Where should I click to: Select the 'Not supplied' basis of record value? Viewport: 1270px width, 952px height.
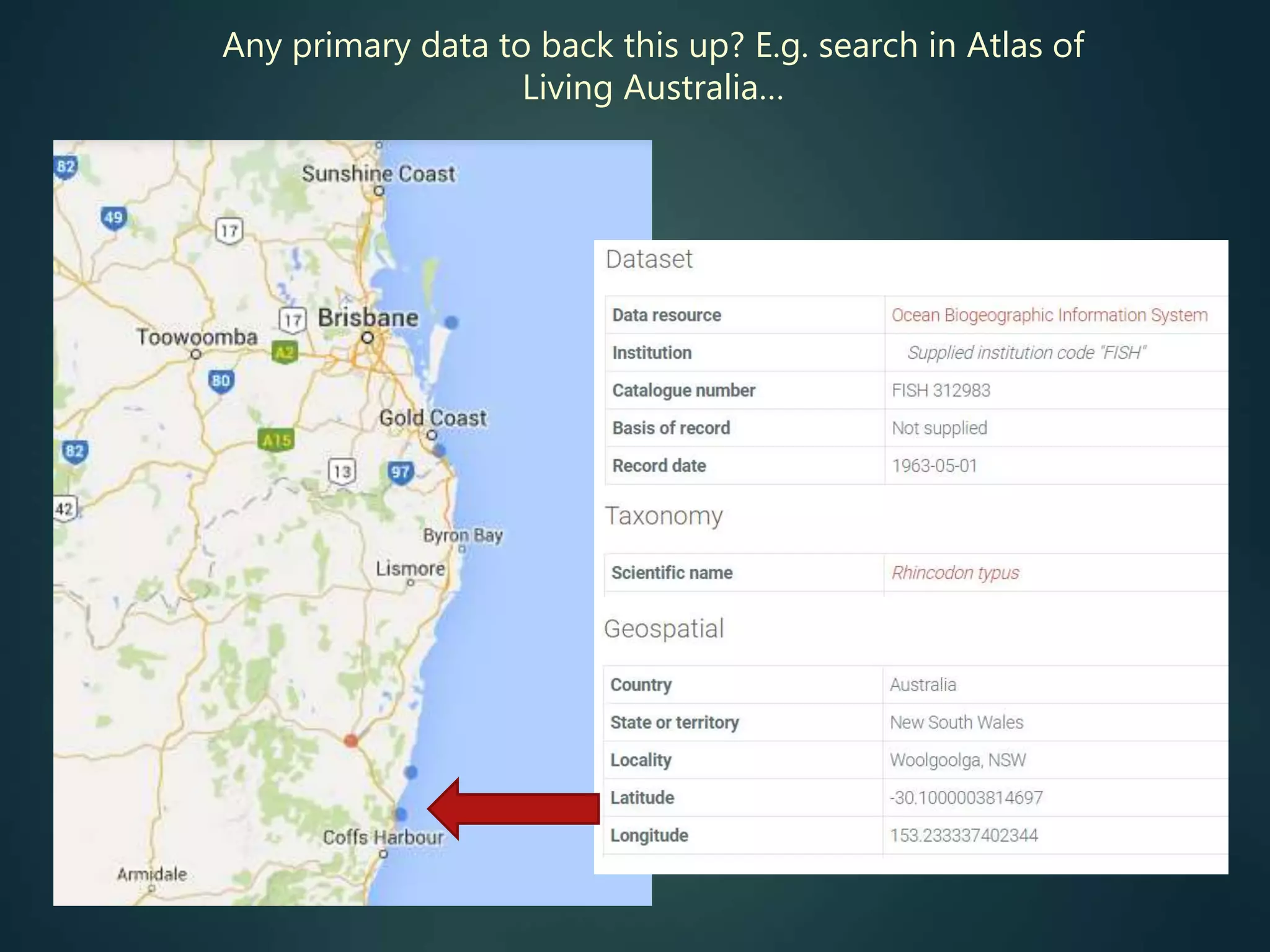939,428
